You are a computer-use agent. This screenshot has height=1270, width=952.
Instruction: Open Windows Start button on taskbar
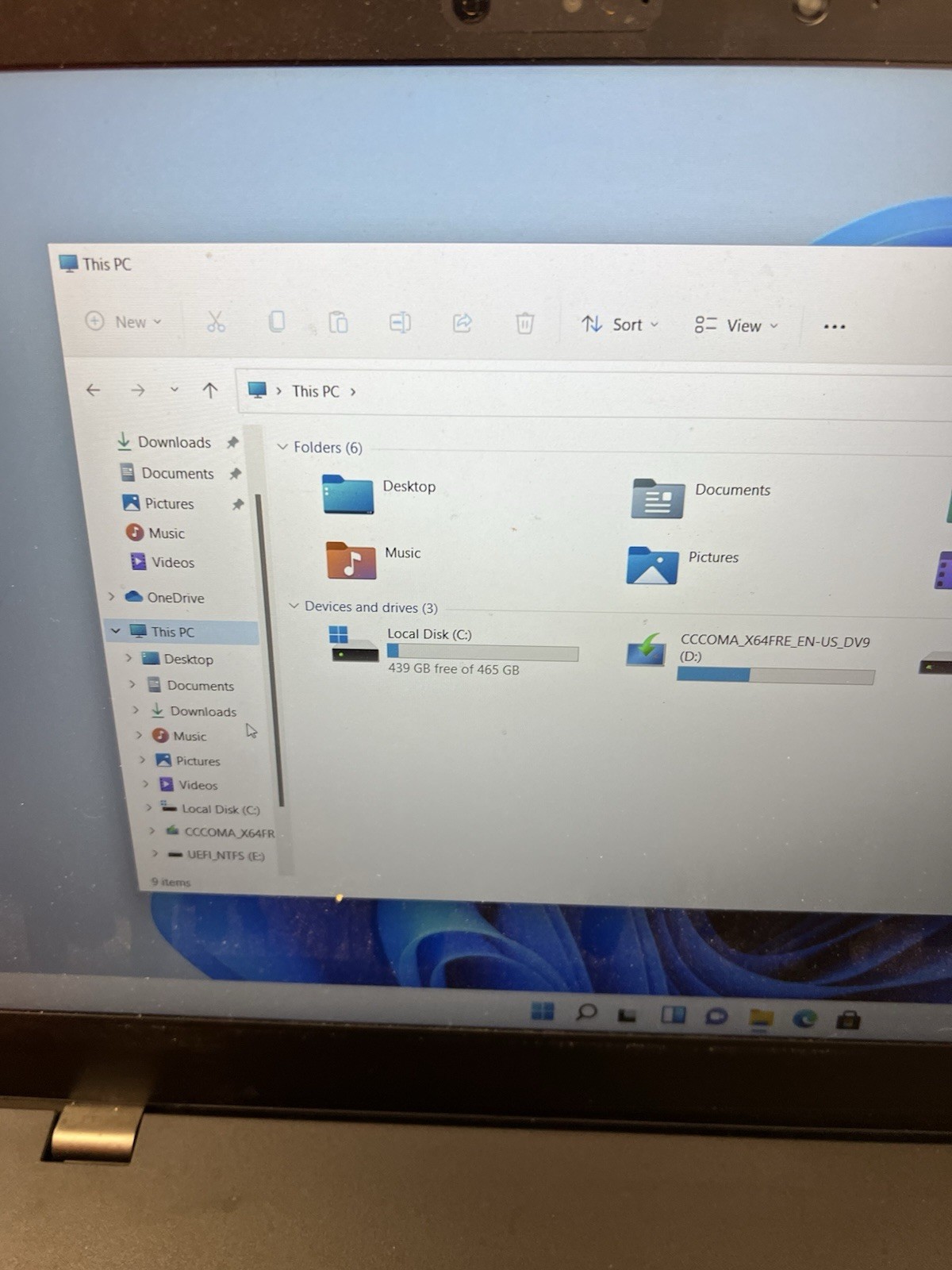click(543, 1010)
